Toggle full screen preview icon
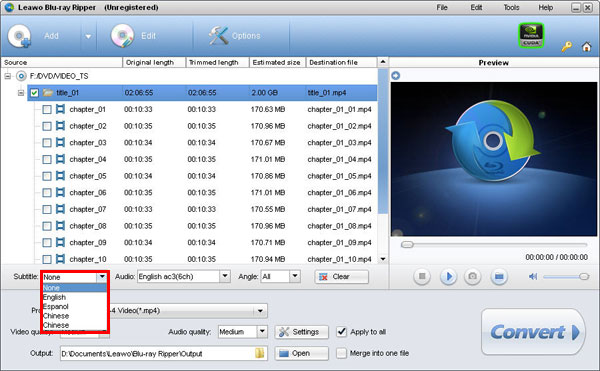Screen dimensions: 600x371 click(499, 276)
